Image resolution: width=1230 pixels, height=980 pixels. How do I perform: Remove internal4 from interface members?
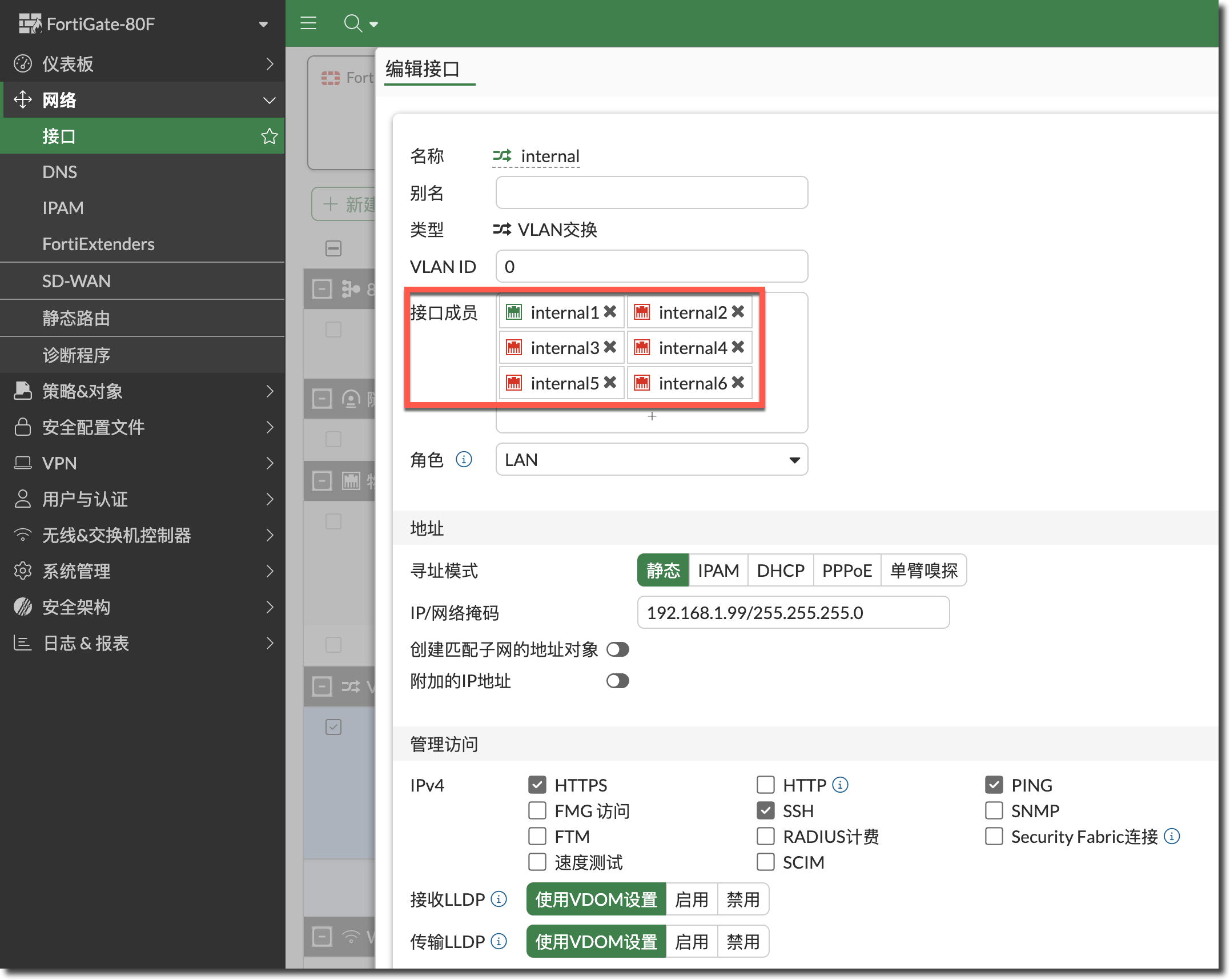[738, 347]
